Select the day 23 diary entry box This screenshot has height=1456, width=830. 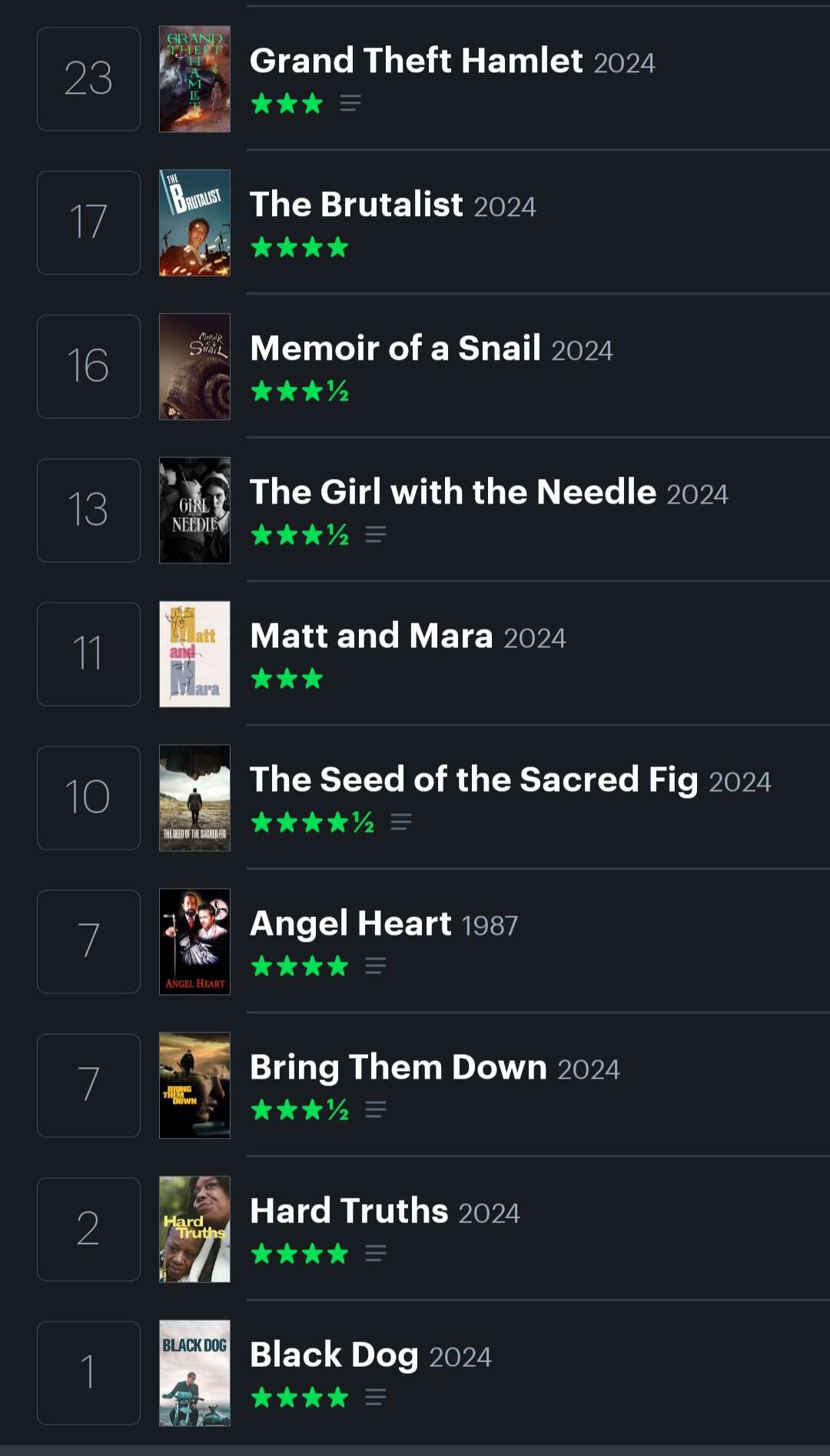point(88,79)
